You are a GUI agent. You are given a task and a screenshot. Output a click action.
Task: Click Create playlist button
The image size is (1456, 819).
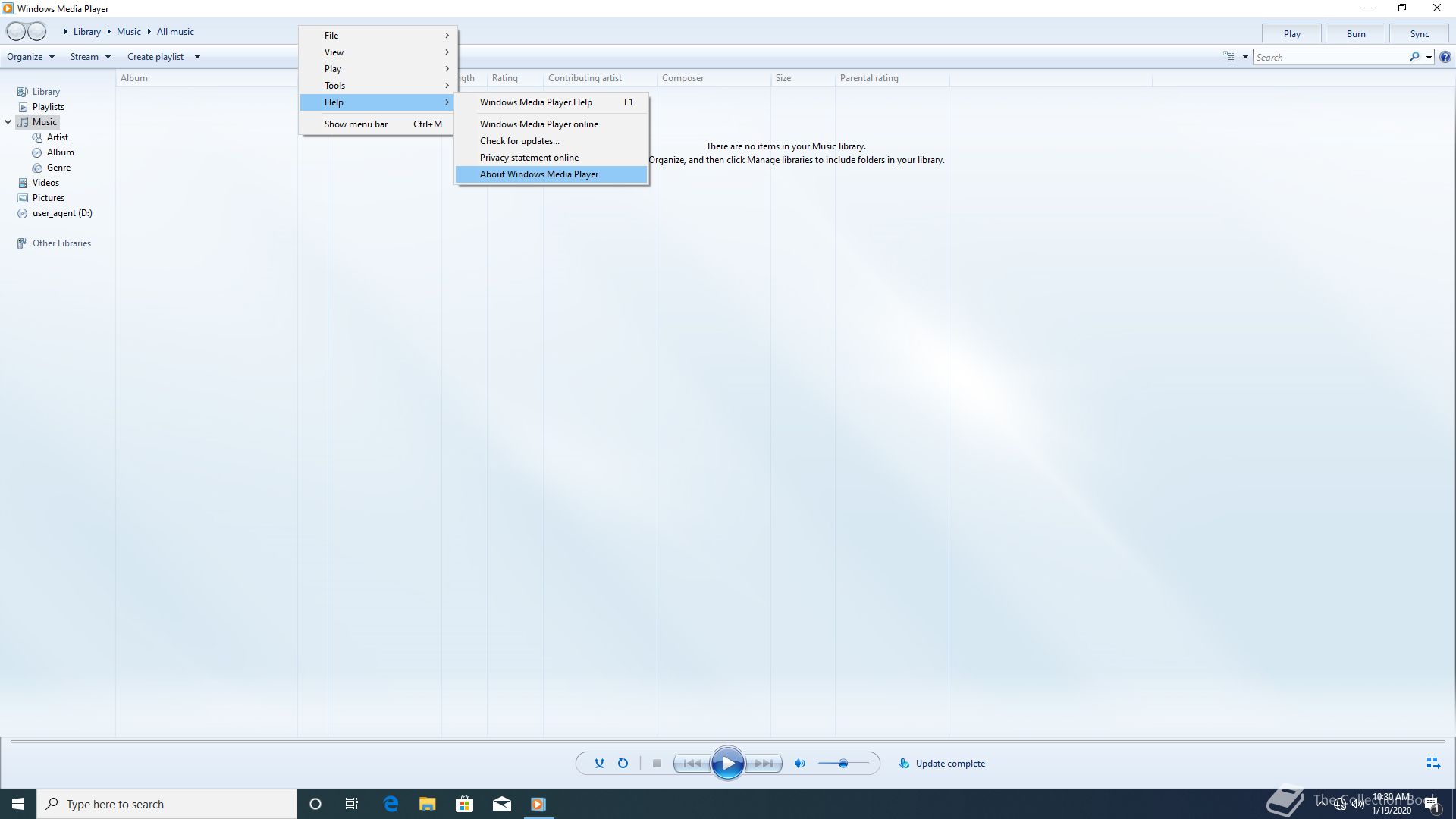pyautogui.click(x=155, y=57)
